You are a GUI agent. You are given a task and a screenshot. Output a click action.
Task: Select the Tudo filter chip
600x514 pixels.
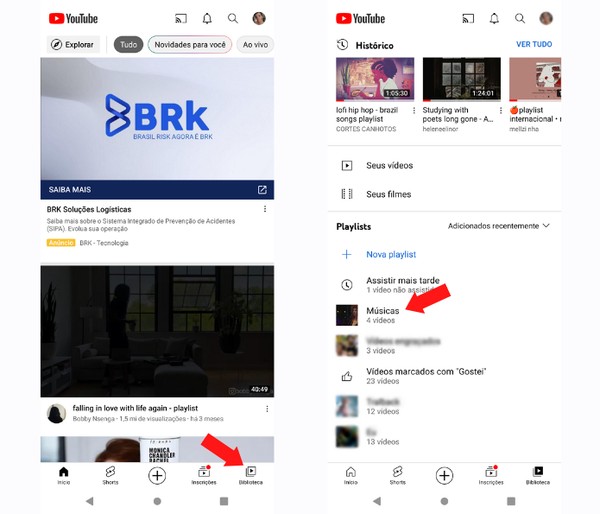pos(129,44)
